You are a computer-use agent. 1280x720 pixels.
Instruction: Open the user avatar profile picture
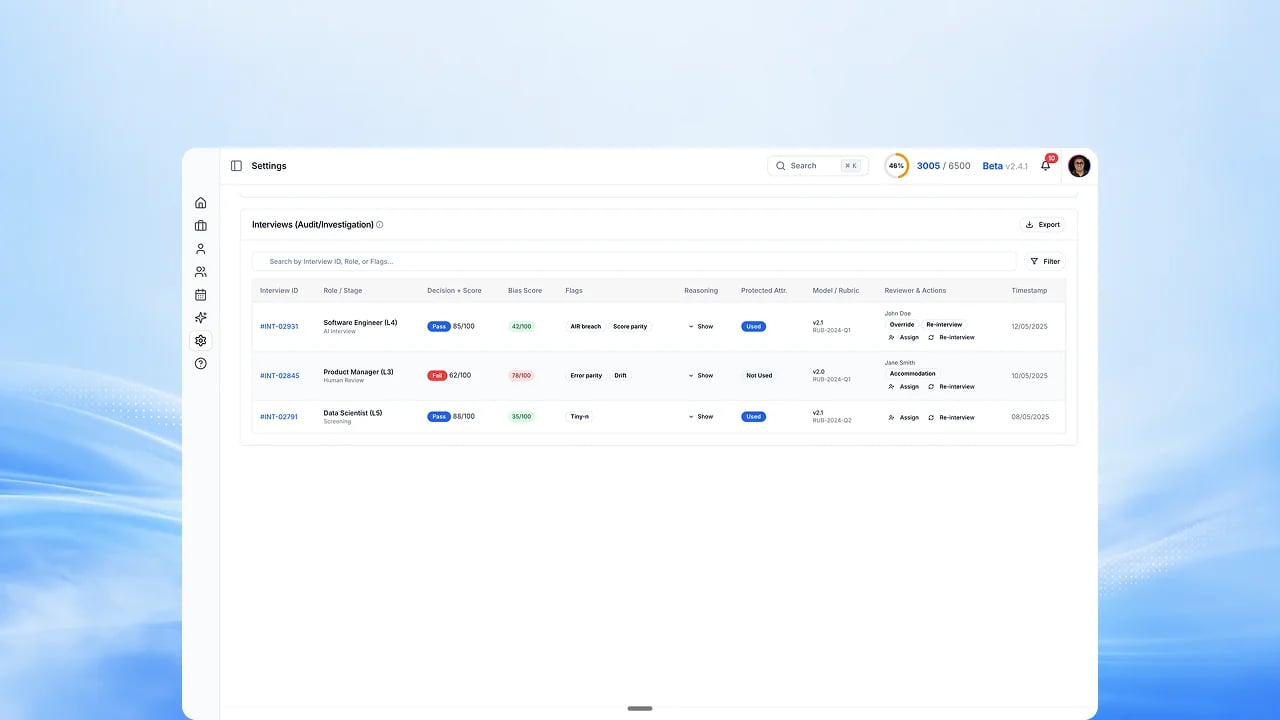pos(1079,166)
